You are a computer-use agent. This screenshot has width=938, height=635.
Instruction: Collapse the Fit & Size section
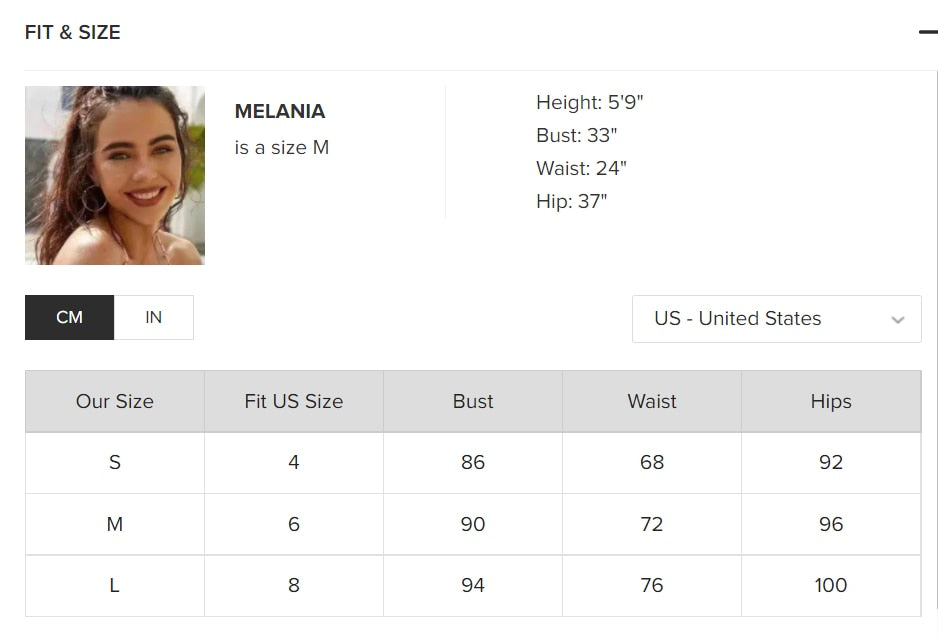coord(927,32)
